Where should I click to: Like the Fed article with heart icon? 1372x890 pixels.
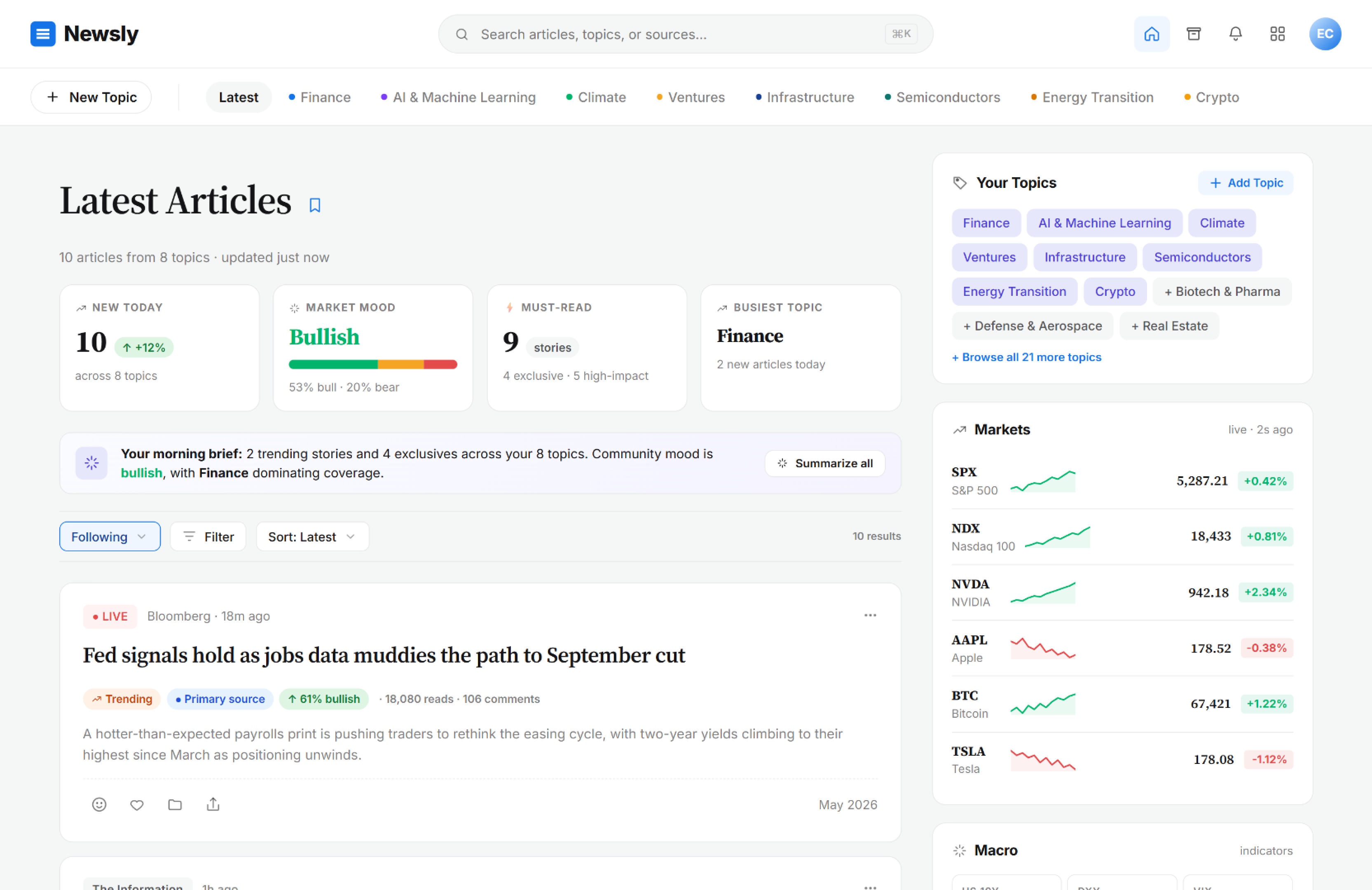click(137, 805)
